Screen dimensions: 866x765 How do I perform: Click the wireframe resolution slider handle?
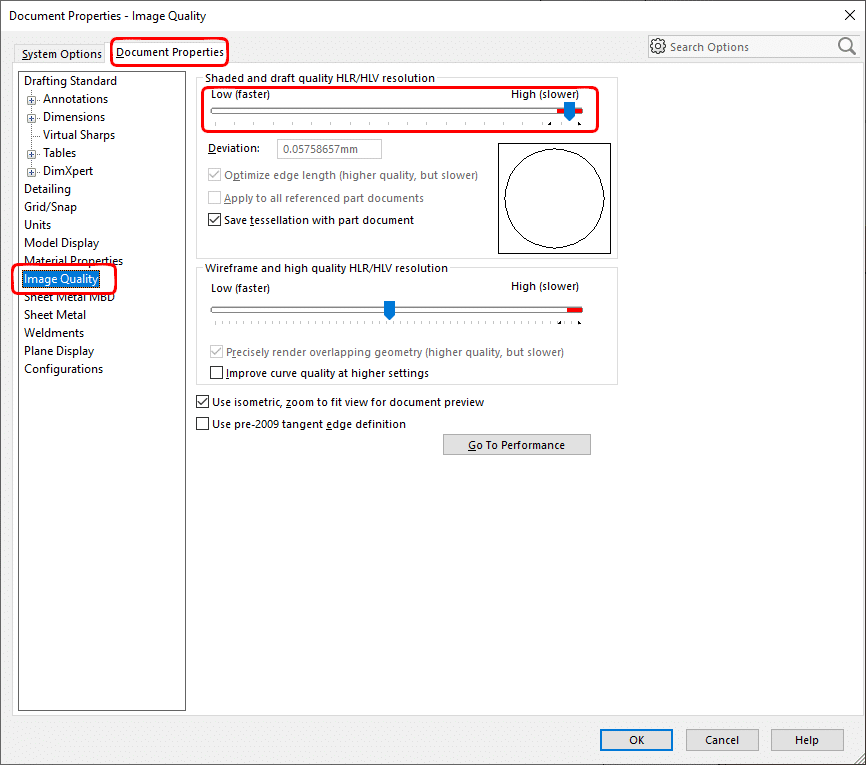point(389,310)
